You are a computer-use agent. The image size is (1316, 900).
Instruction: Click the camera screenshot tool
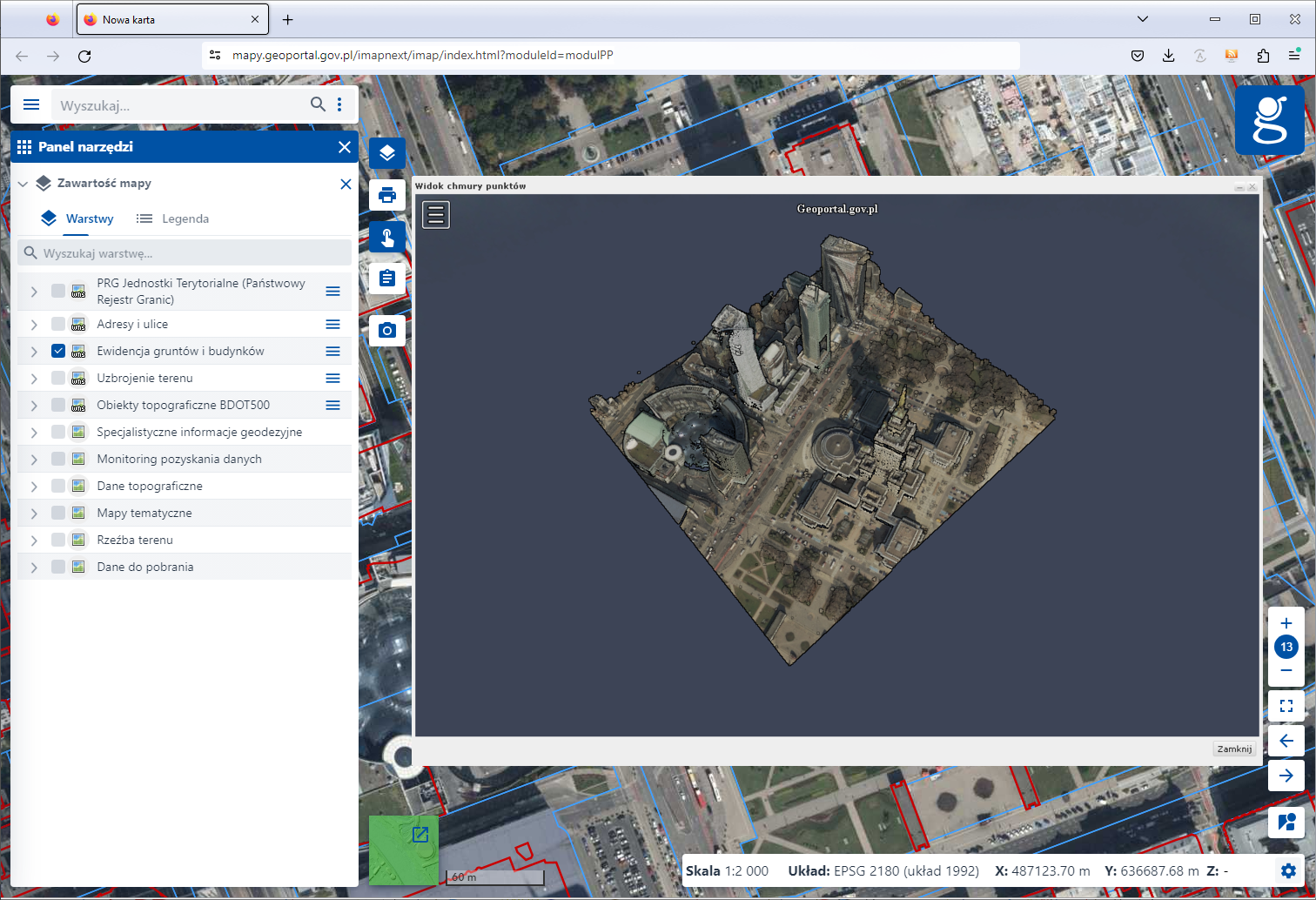[387, 331]
